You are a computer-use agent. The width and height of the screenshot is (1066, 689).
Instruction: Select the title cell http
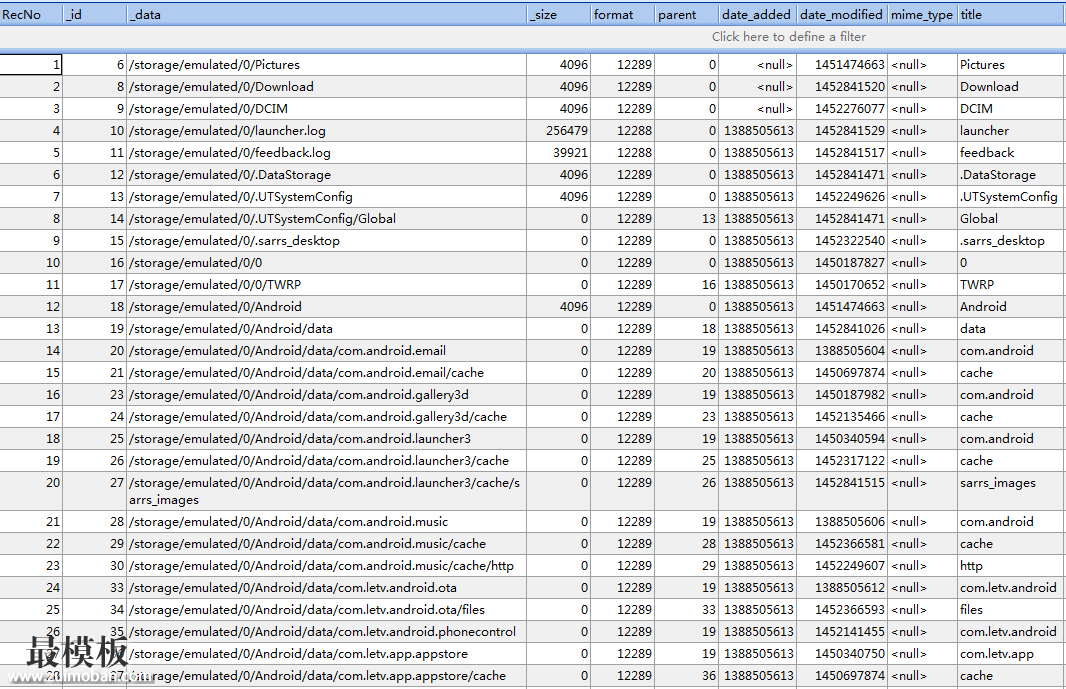(x=1011, y=565)
